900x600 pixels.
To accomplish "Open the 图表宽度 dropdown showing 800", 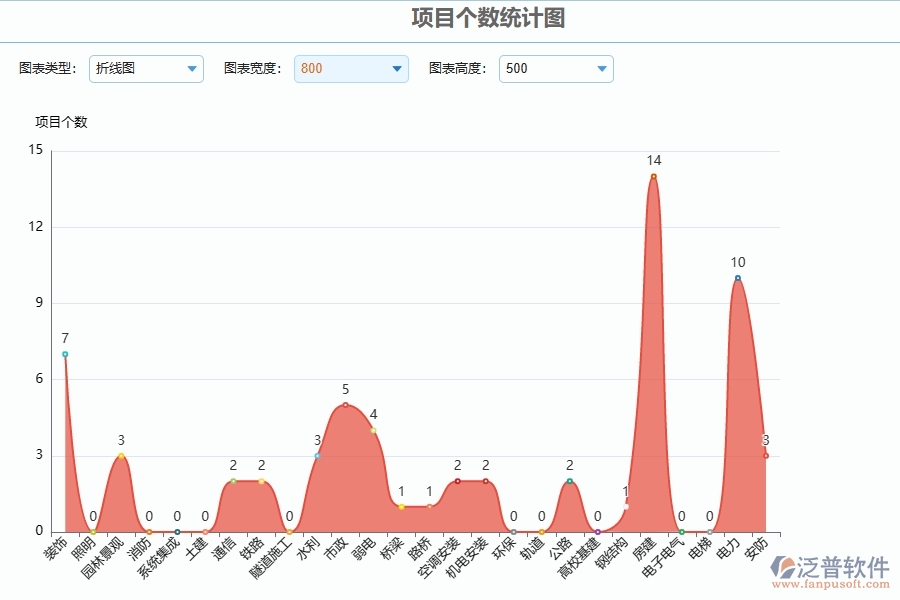I will [350, 69].
